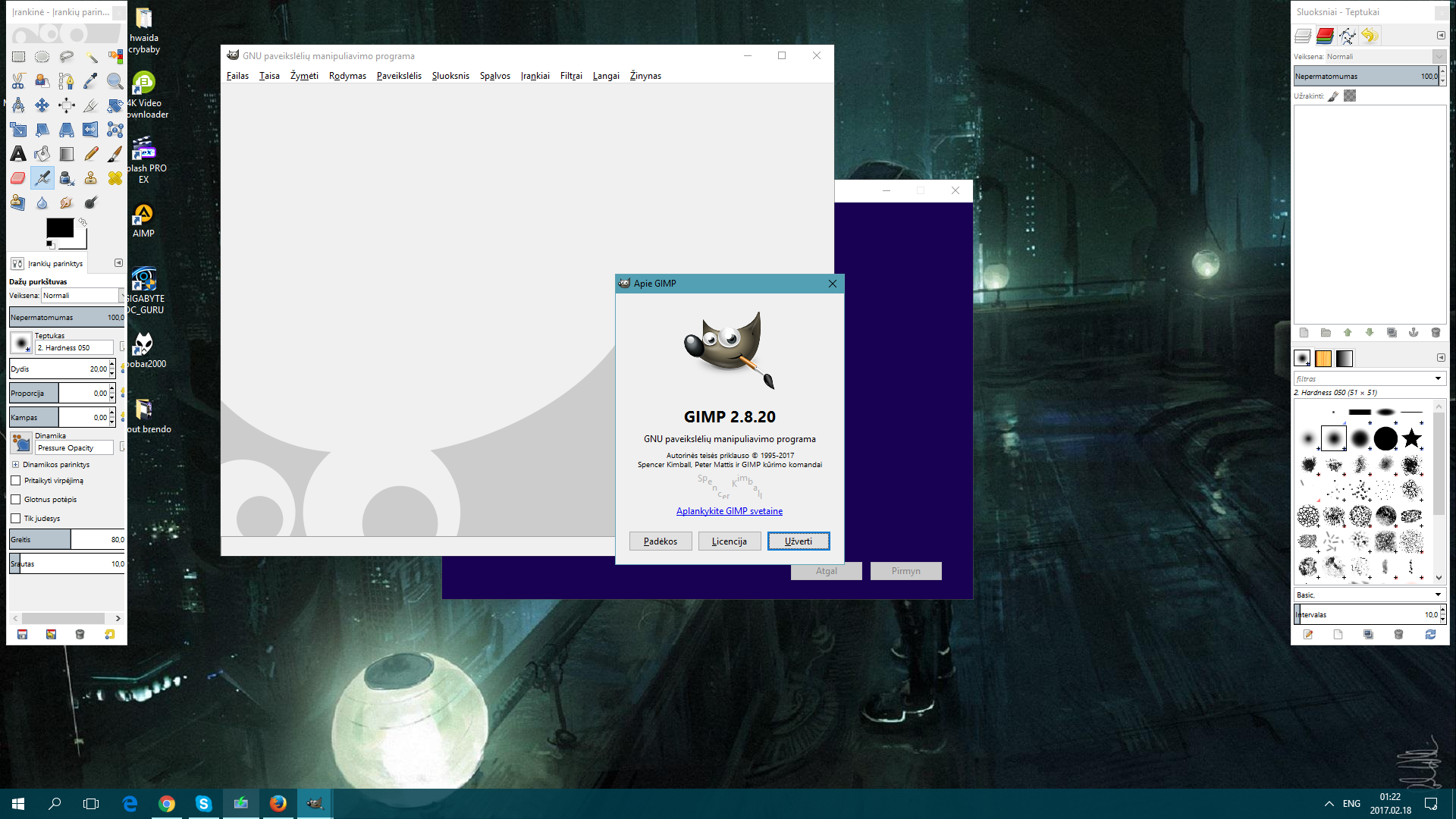The image size is (1456, 819).
Task: Swap foreground and background colors arrow
Action: click(82, 222)
